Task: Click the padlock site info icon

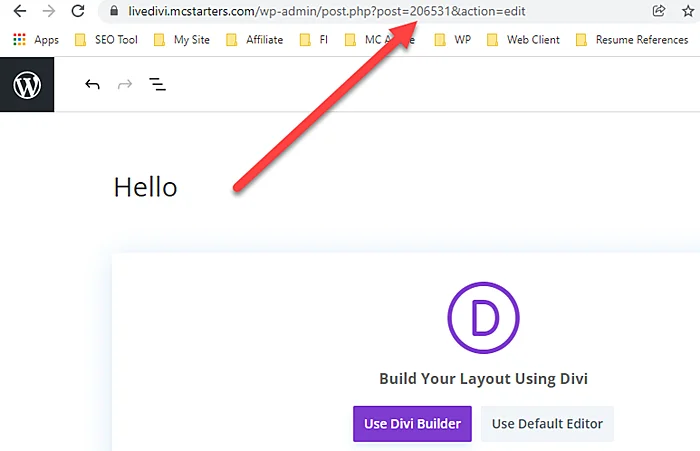Action: [114, 11]
